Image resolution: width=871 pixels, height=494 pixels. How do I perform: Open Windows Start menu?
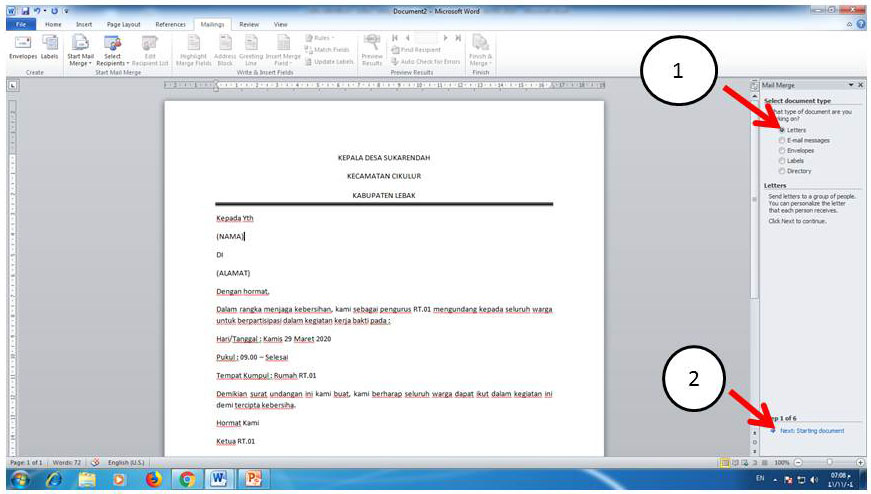20,479
